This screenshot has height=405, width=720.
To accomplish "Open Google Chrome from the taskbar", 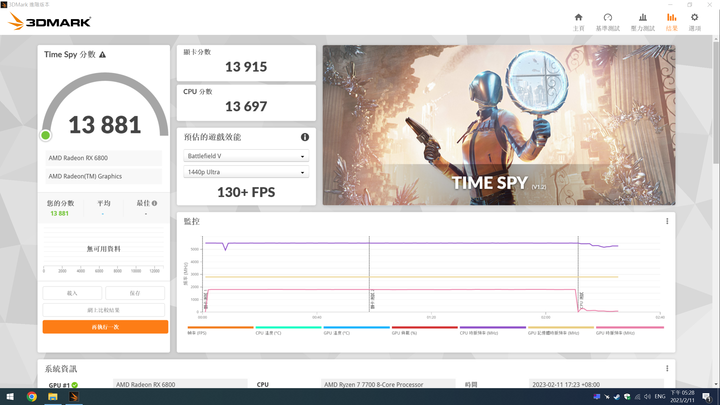I will [31, 396].
